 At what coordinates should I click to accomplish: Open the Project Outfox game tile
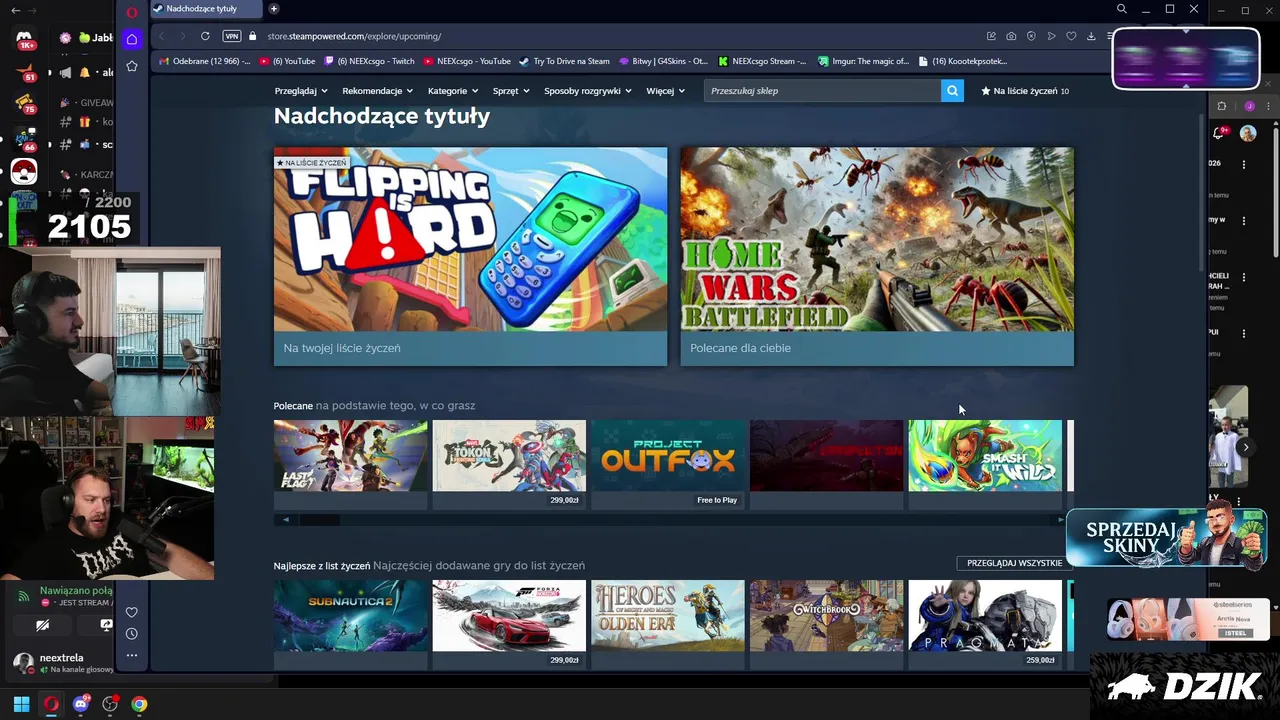click(x=668, y=464)
